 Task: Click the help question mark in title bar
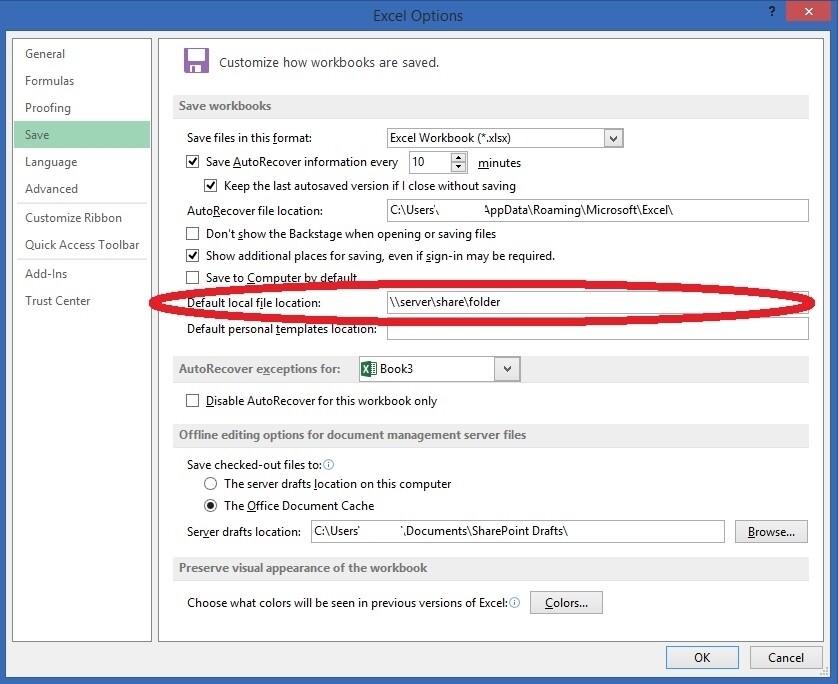coord(770,13)
